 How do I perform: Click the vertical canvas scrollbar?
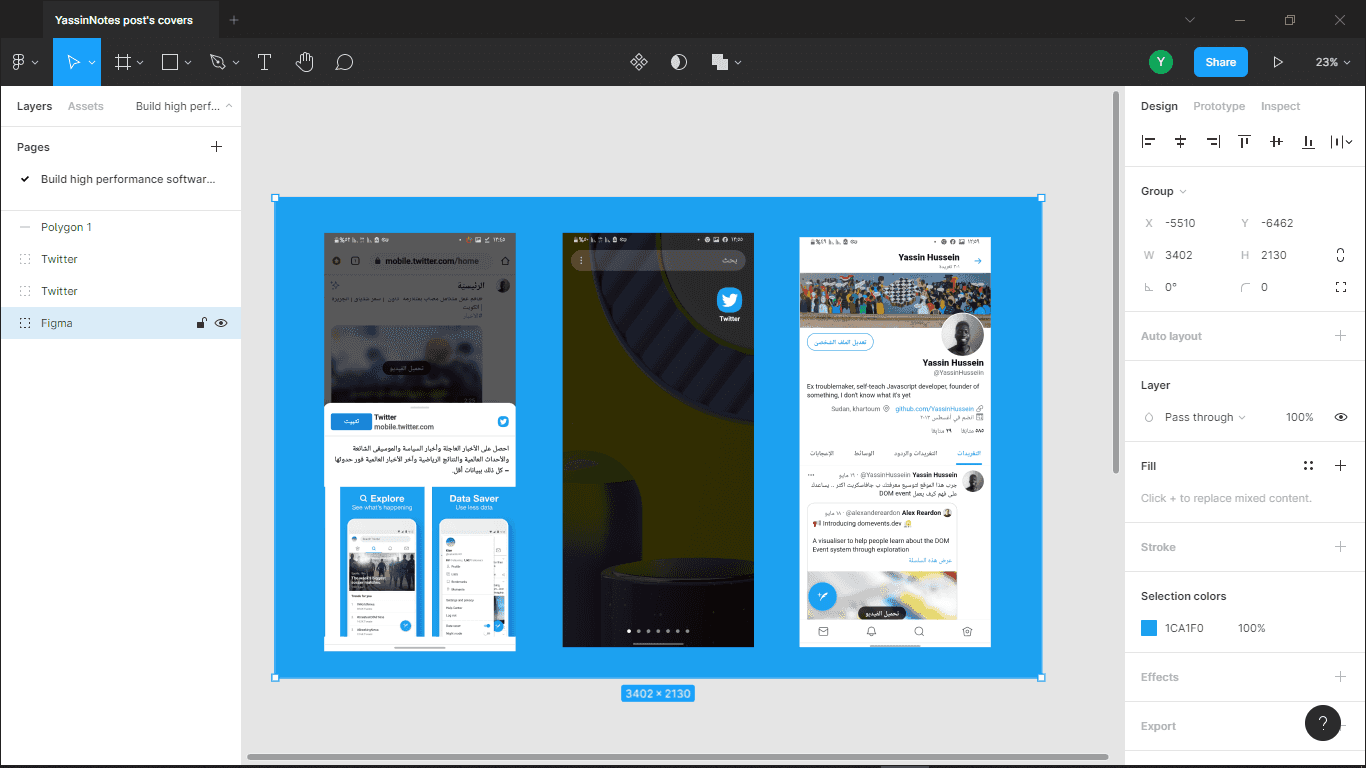pyautogui.click(x=1116, y=281)
